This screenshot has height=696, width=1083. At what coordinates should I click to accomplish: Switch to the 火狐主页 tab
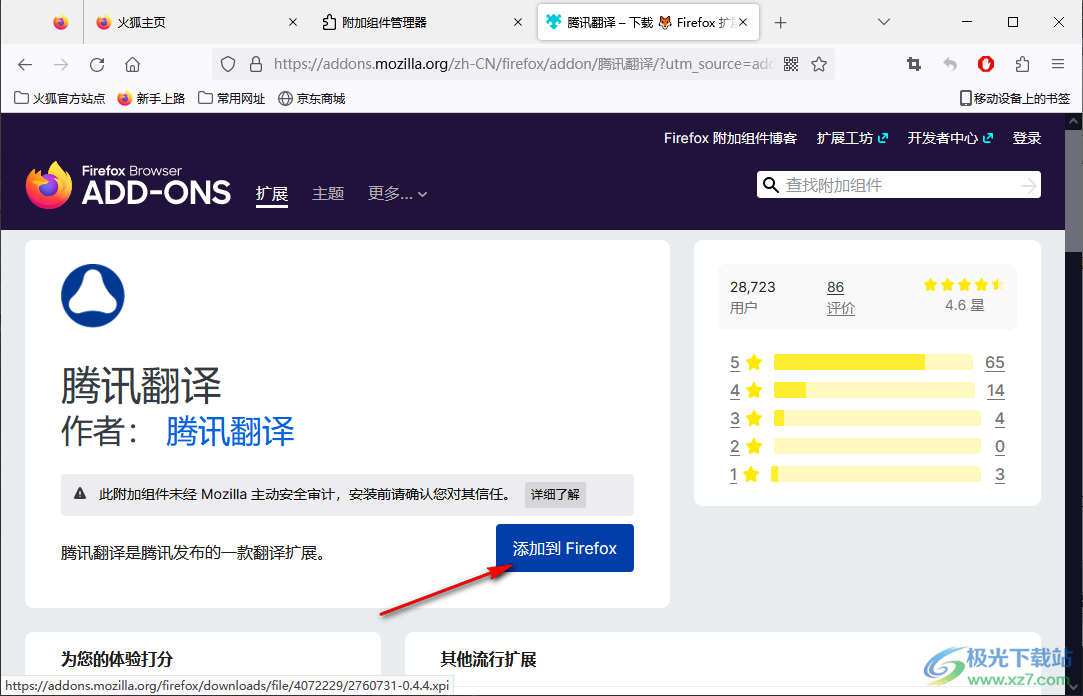pyautogui.click(x=197, y=22)
